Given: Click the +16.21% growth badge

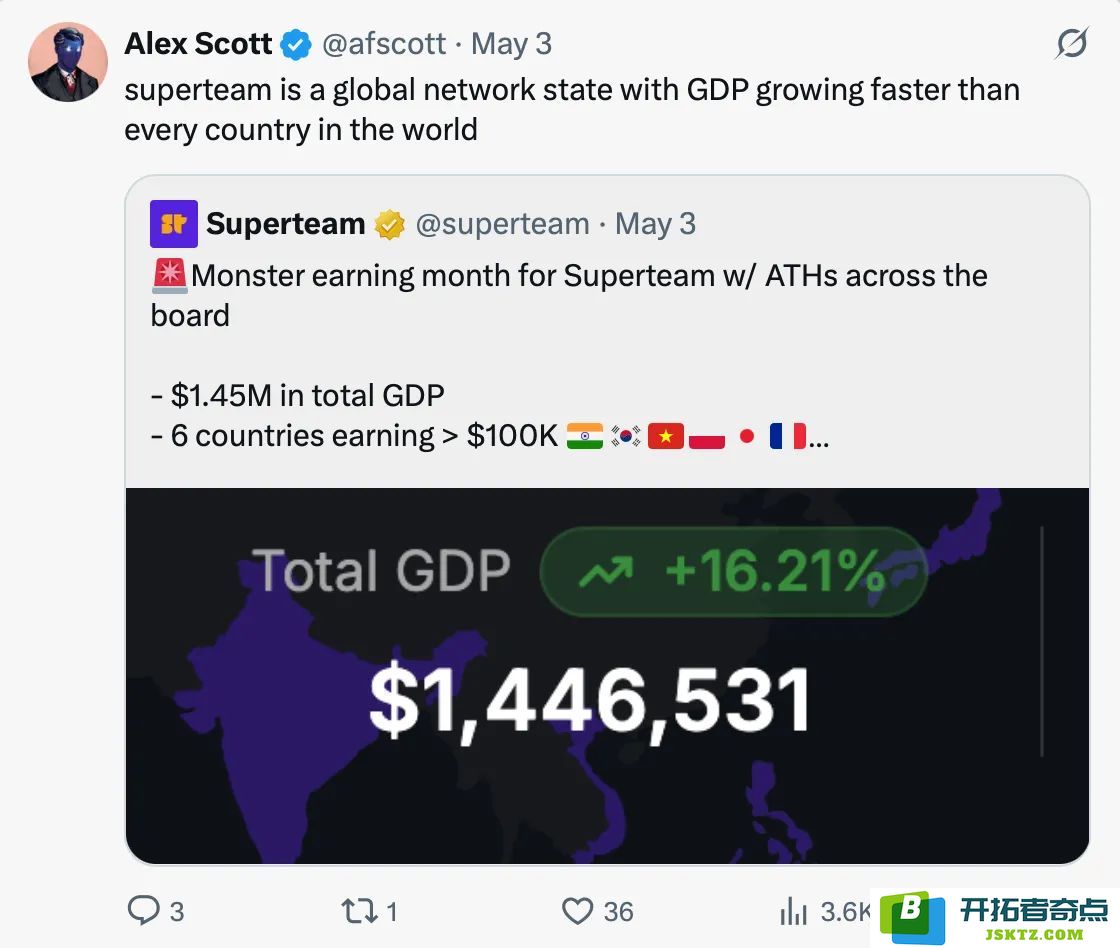Looking at the screenshot, I should [734, 572].
